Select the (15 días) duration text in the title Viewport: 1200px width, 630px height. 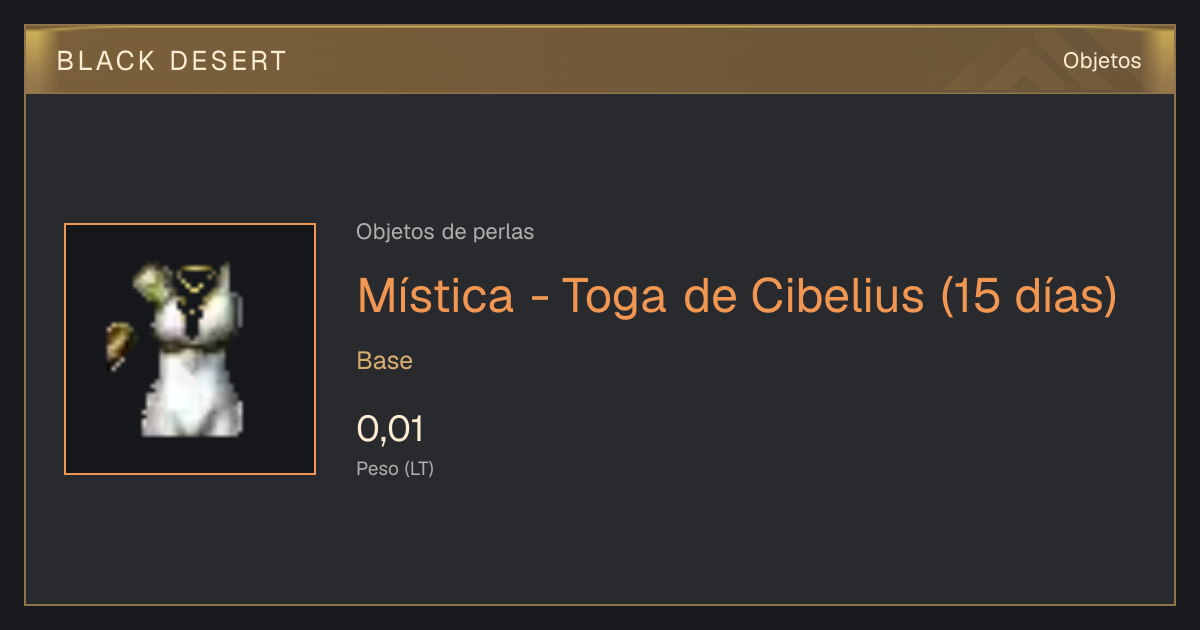(1028, 295)
